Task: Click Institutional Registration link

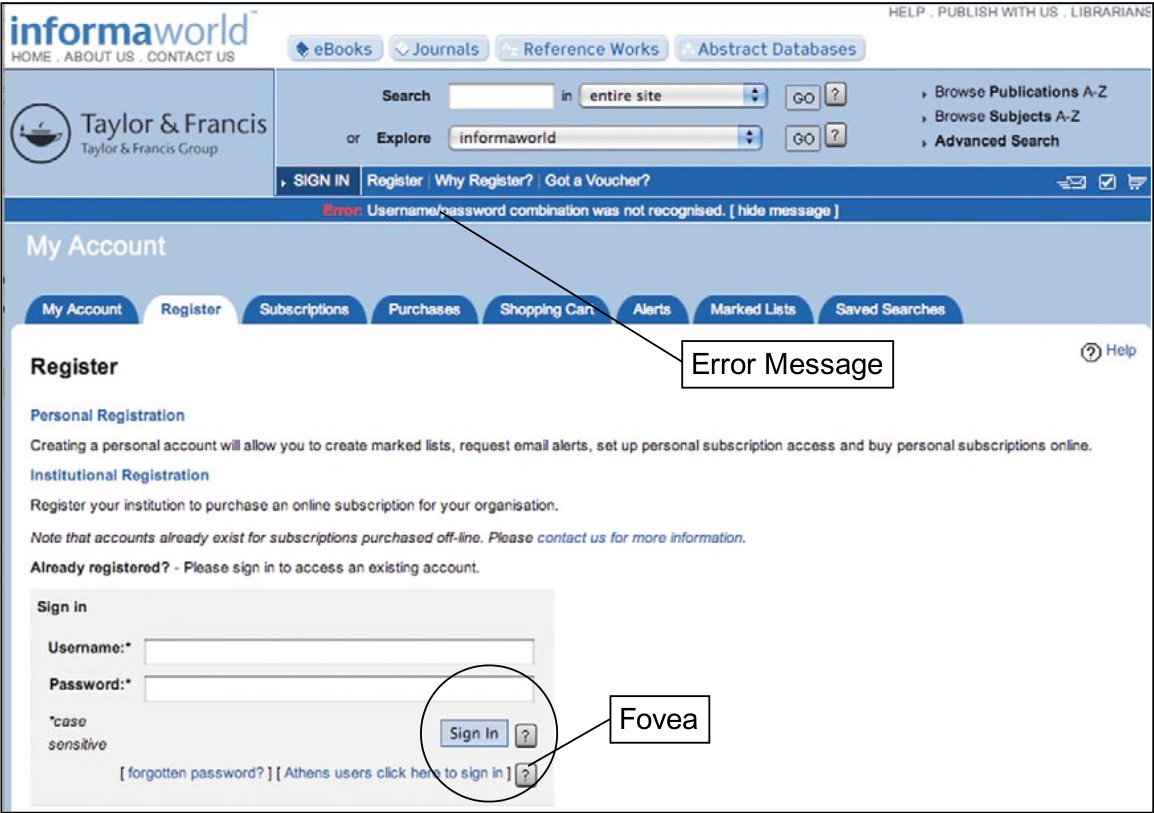Action: 119,475
